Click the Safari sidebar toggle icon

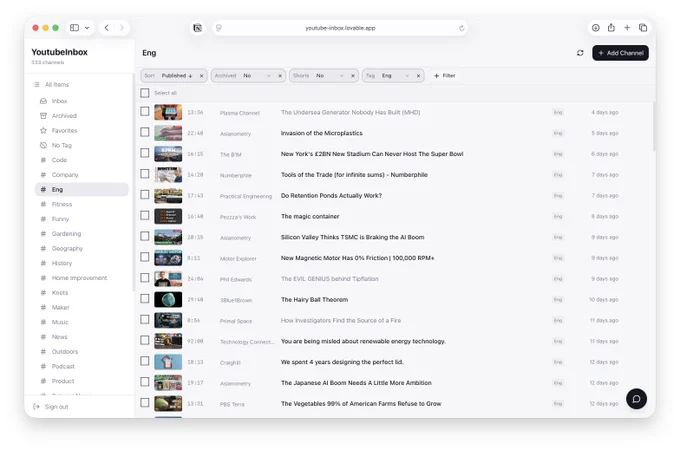75,28
